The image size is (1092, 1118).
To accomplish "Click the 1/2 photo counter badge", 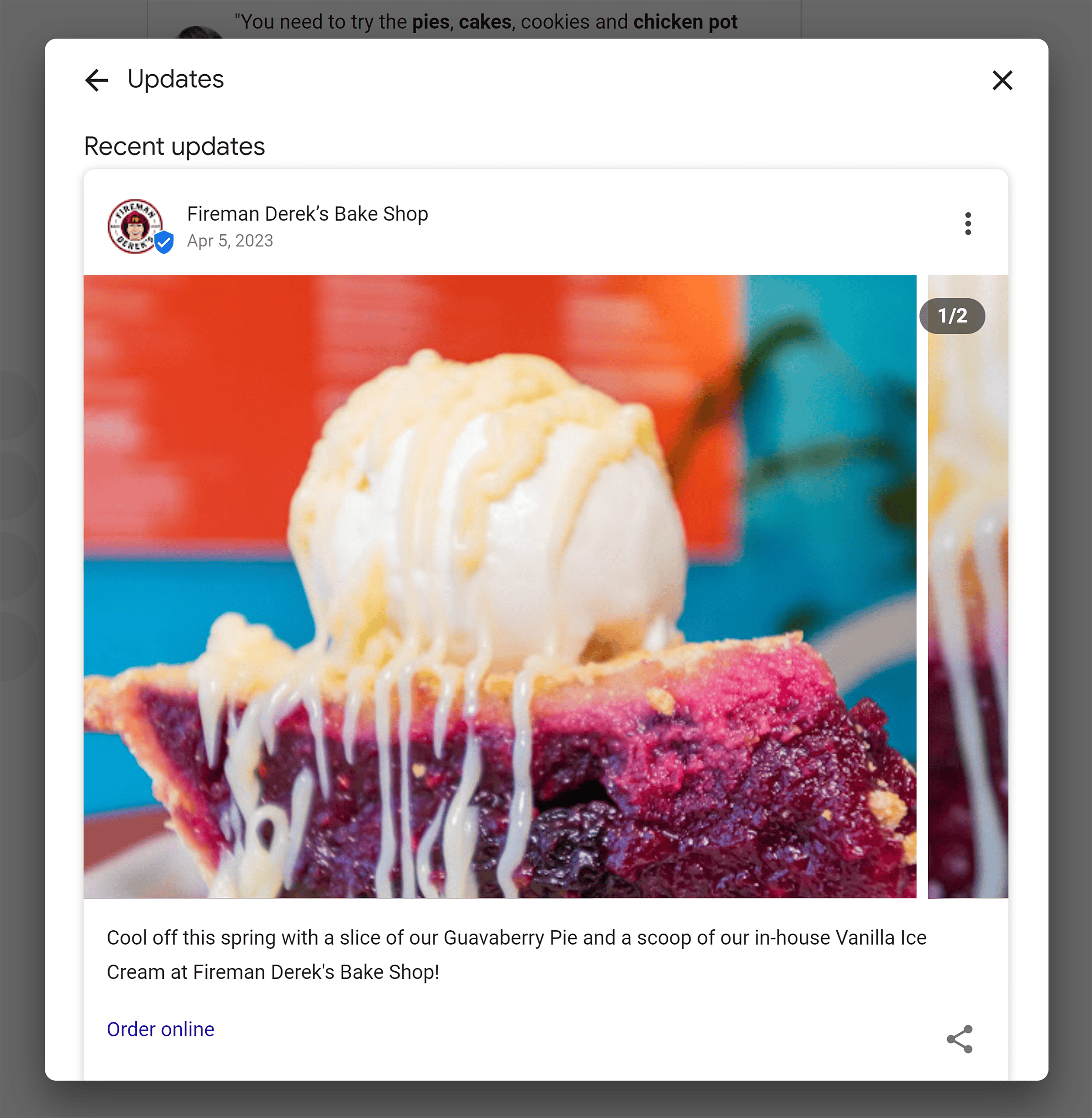I will pos(953,315).
